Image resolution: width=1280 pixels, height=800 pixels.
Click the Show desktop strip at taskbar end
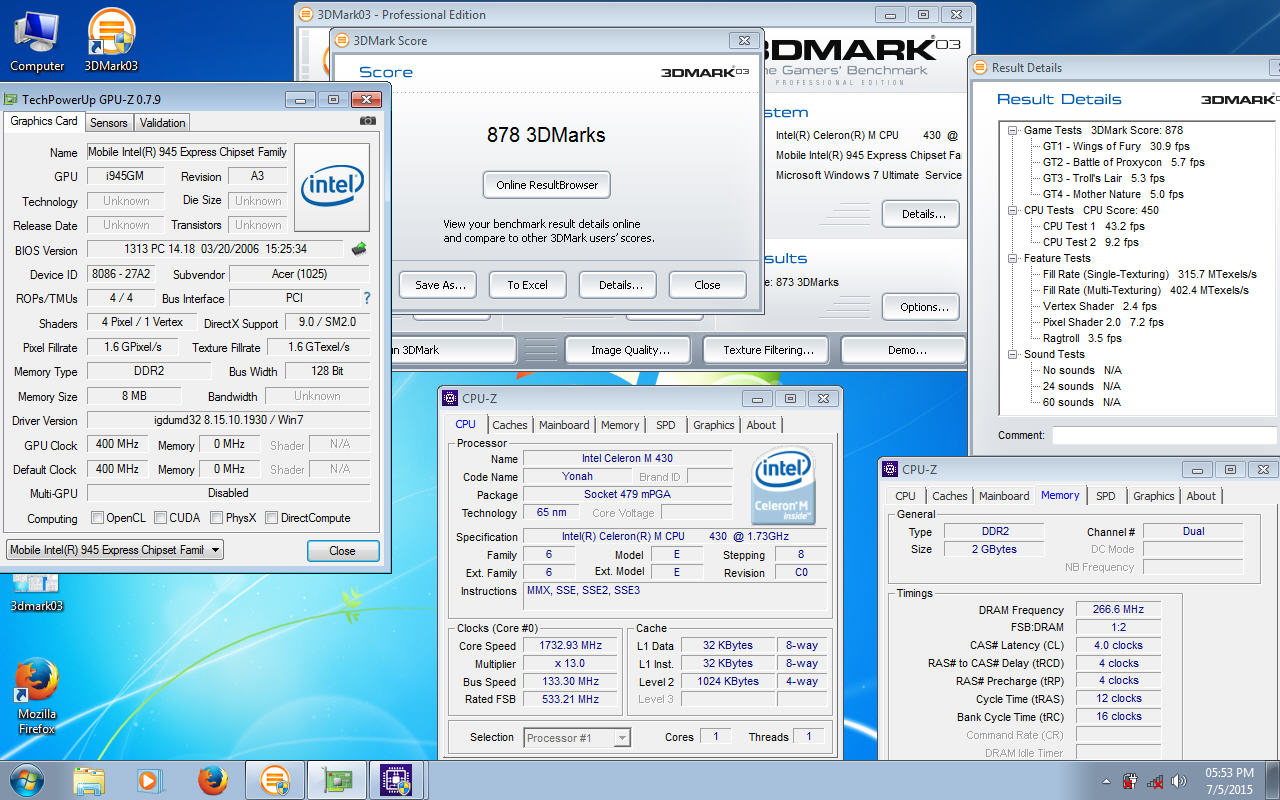1272,780
